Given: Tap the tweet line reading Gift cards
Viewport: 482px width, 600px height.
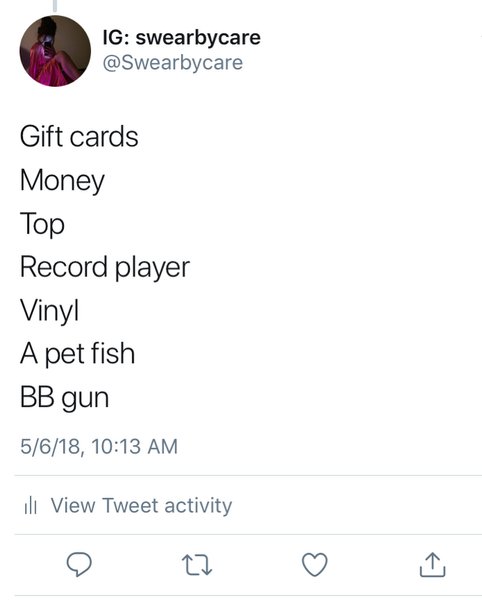Looking at the screenshot, I should 79,137.
